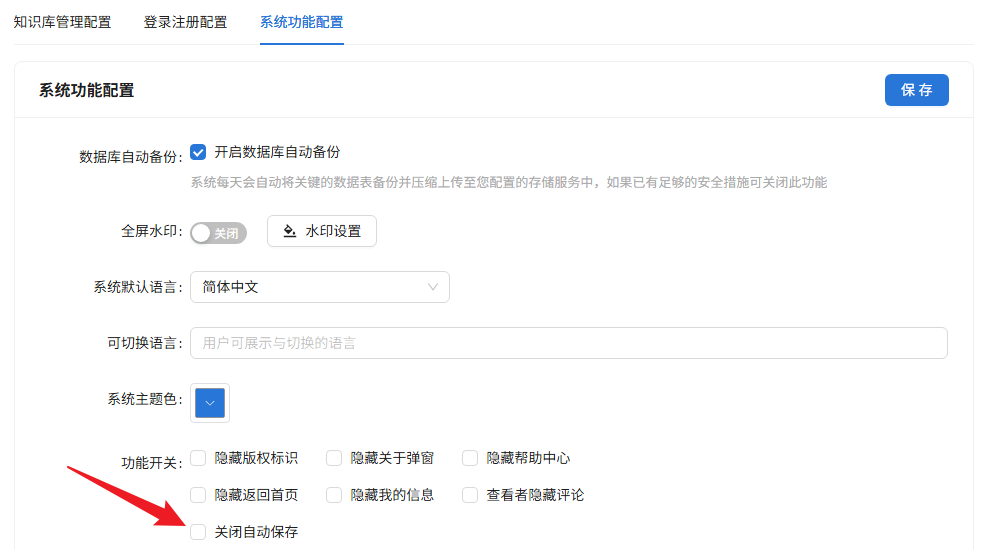989x550 pixels.
Task: Click the chevron arrow in 简体中文 select
Action: coord(433,287)
